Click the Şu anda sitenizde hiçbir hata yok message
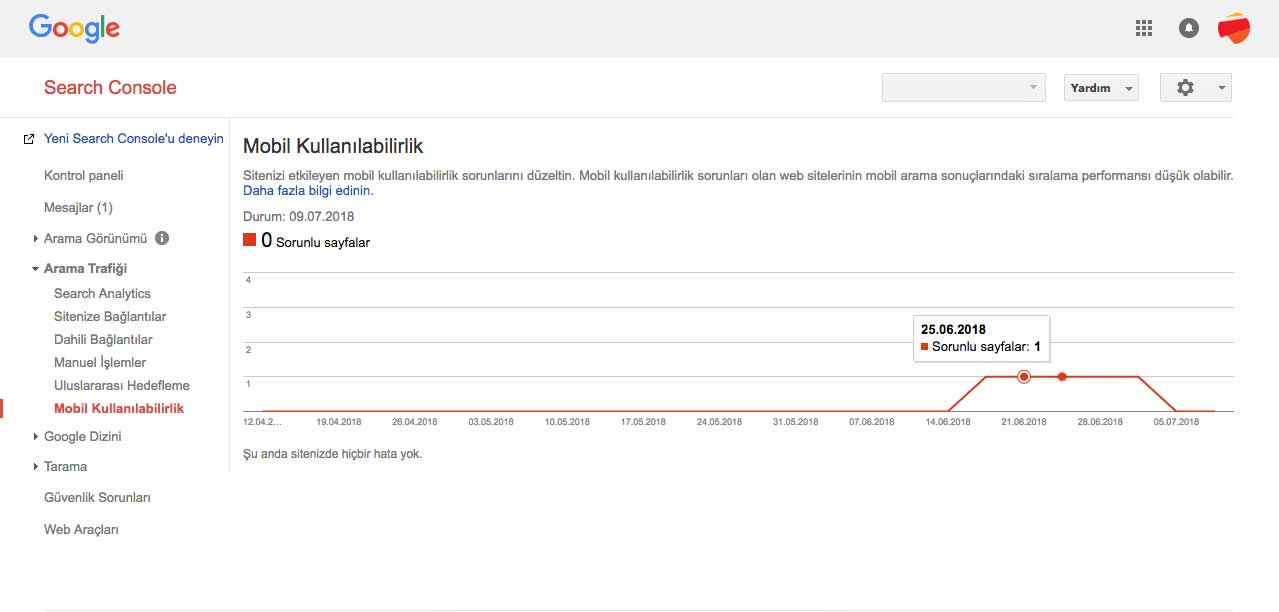Screen dimensions: 1279x612 coord(333,454)
